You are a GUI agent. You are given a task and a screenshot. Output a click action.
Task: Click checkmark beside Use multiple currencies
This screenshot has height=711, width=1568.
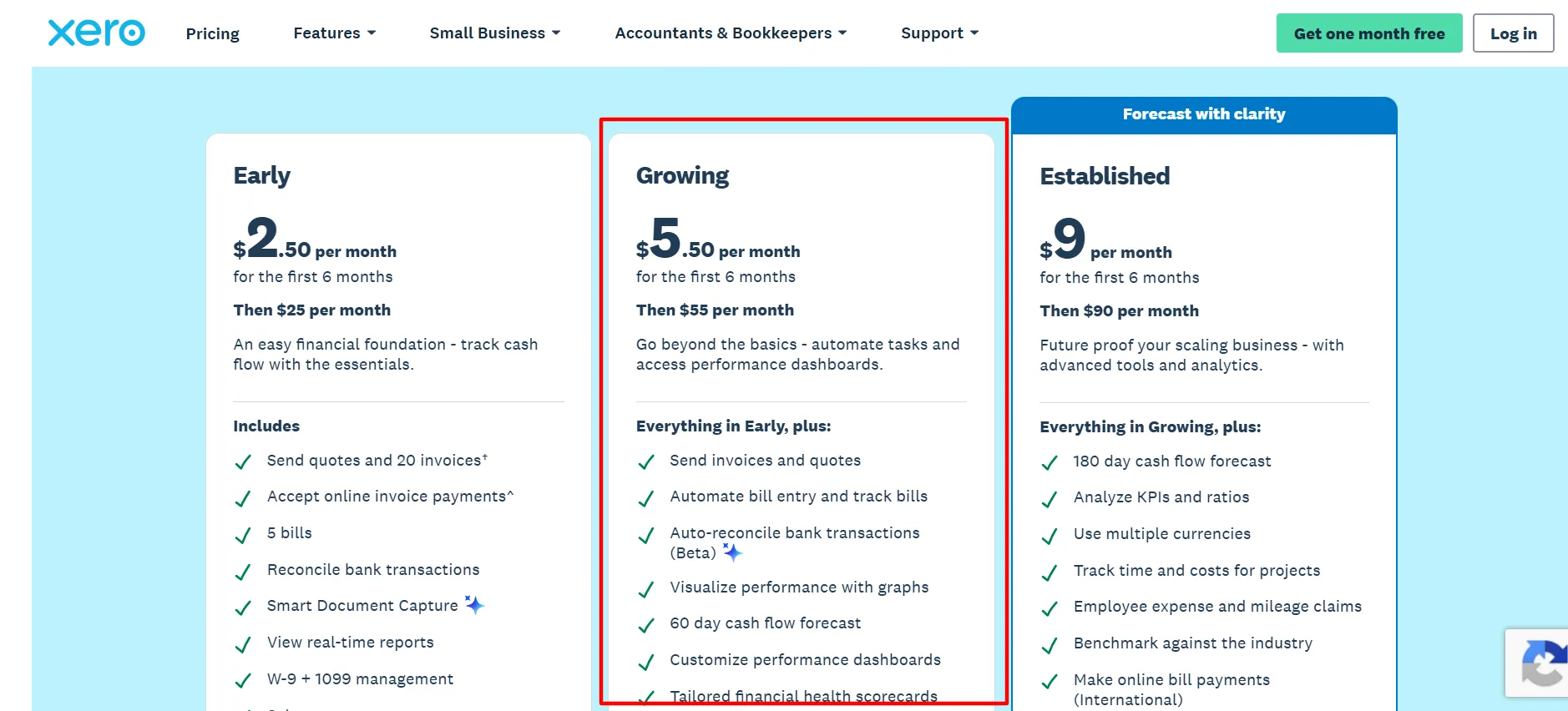tap(1050, 536)
